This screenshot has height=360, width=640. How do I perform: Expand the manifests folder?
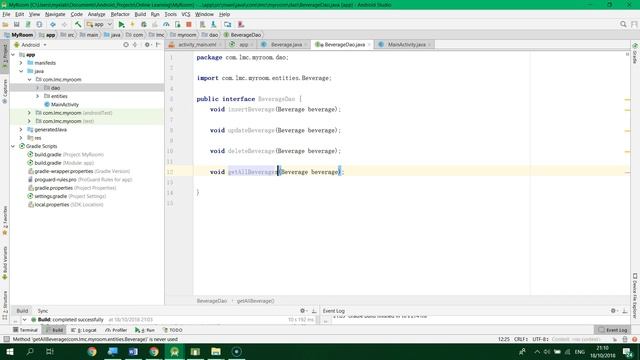21,63
